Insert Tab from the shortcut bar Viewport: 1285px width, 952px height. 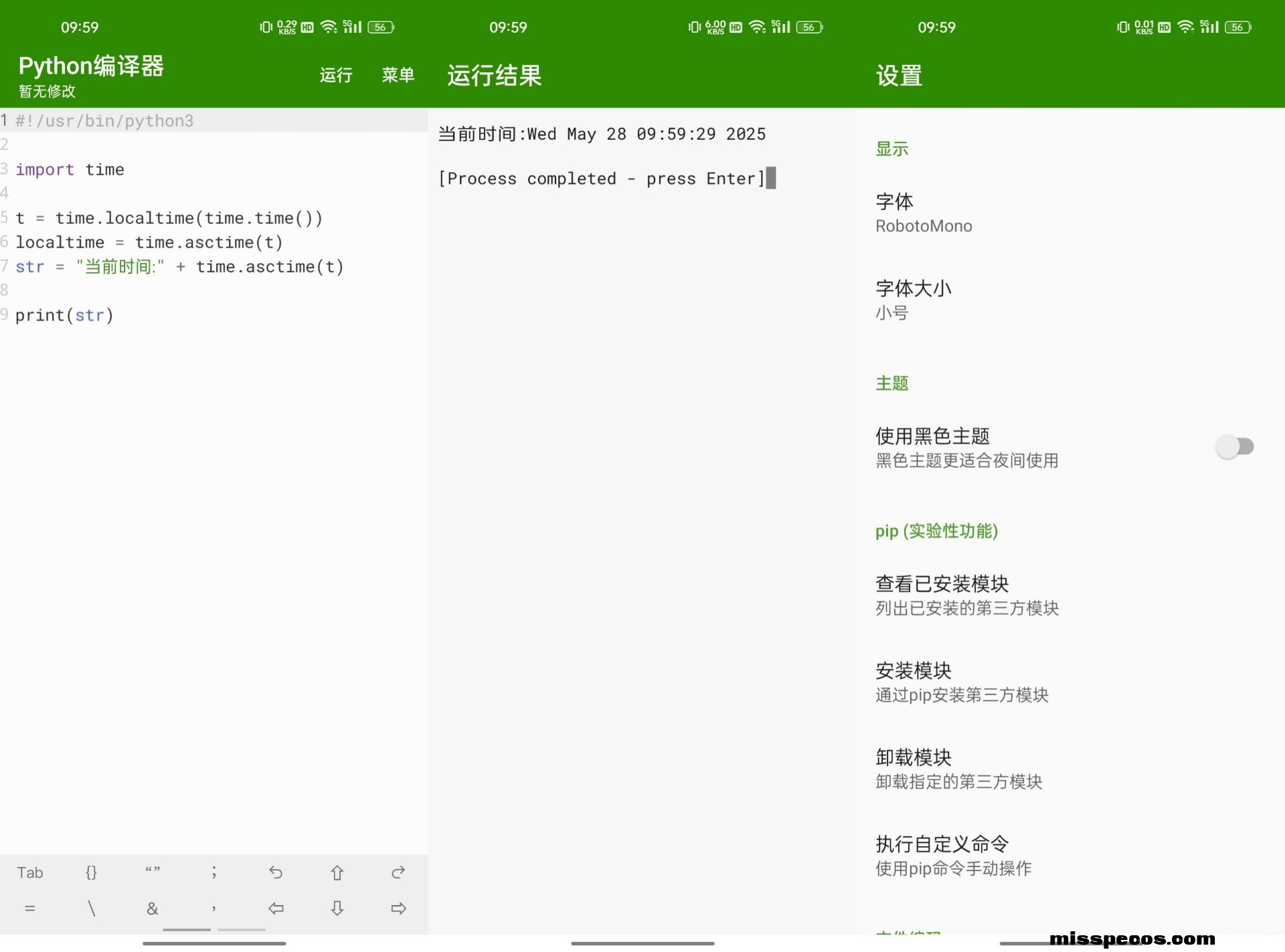click(30, 872)
